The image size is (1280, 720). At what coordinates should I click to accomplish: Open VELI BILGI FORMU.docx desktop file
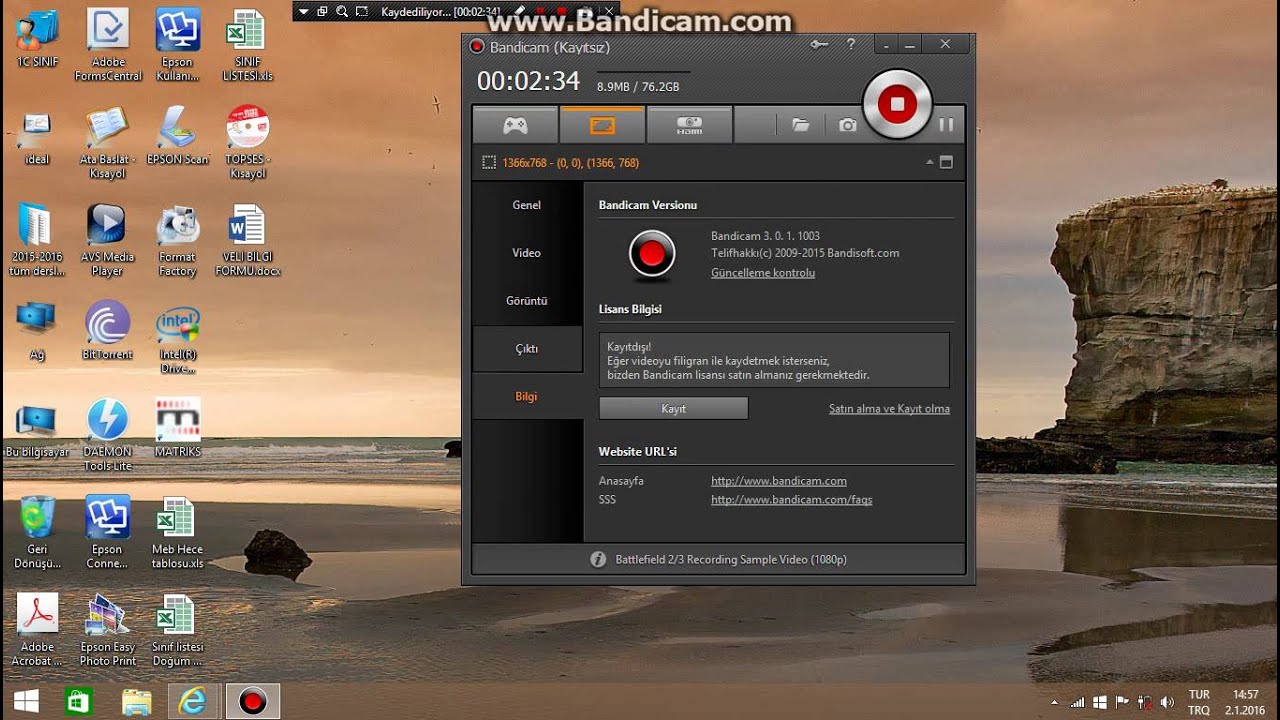(x=247, y=240)
